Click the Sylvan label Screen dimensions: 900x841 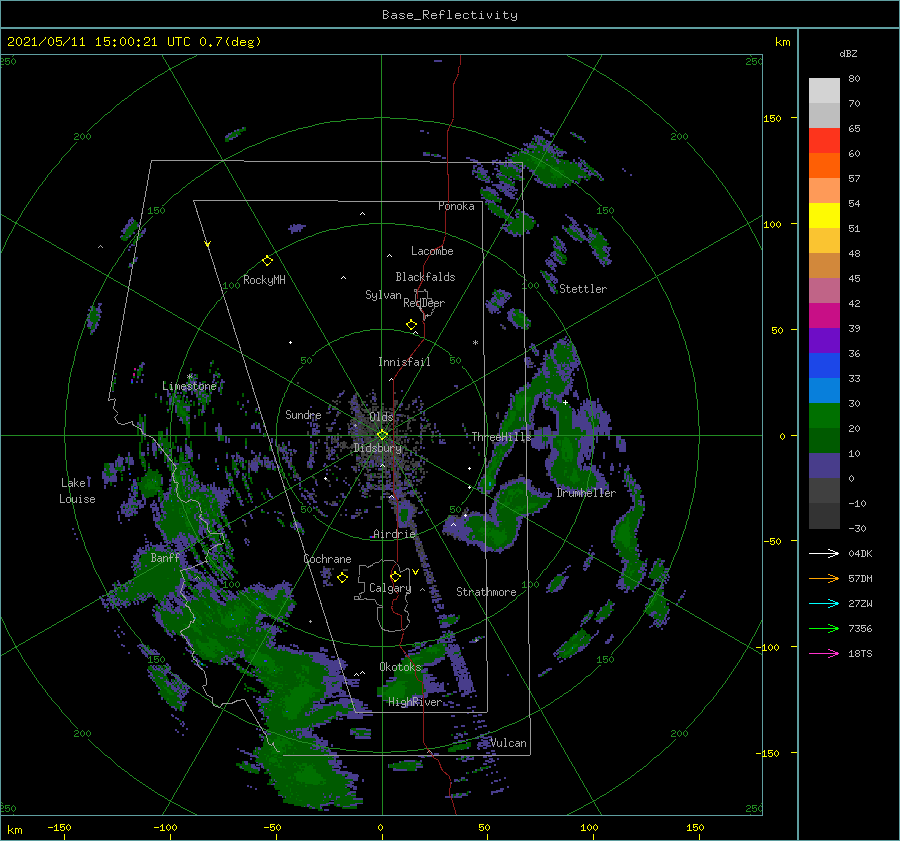383,295
